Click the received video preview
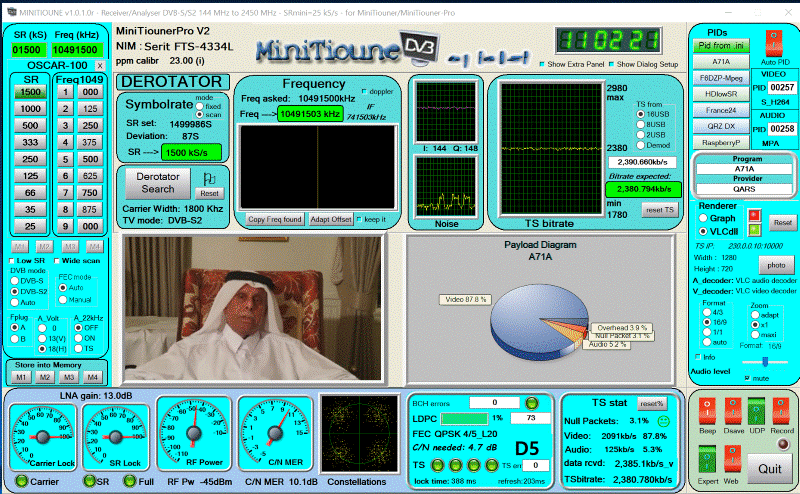This screenshot has width=800, height=494. (252, 308)
